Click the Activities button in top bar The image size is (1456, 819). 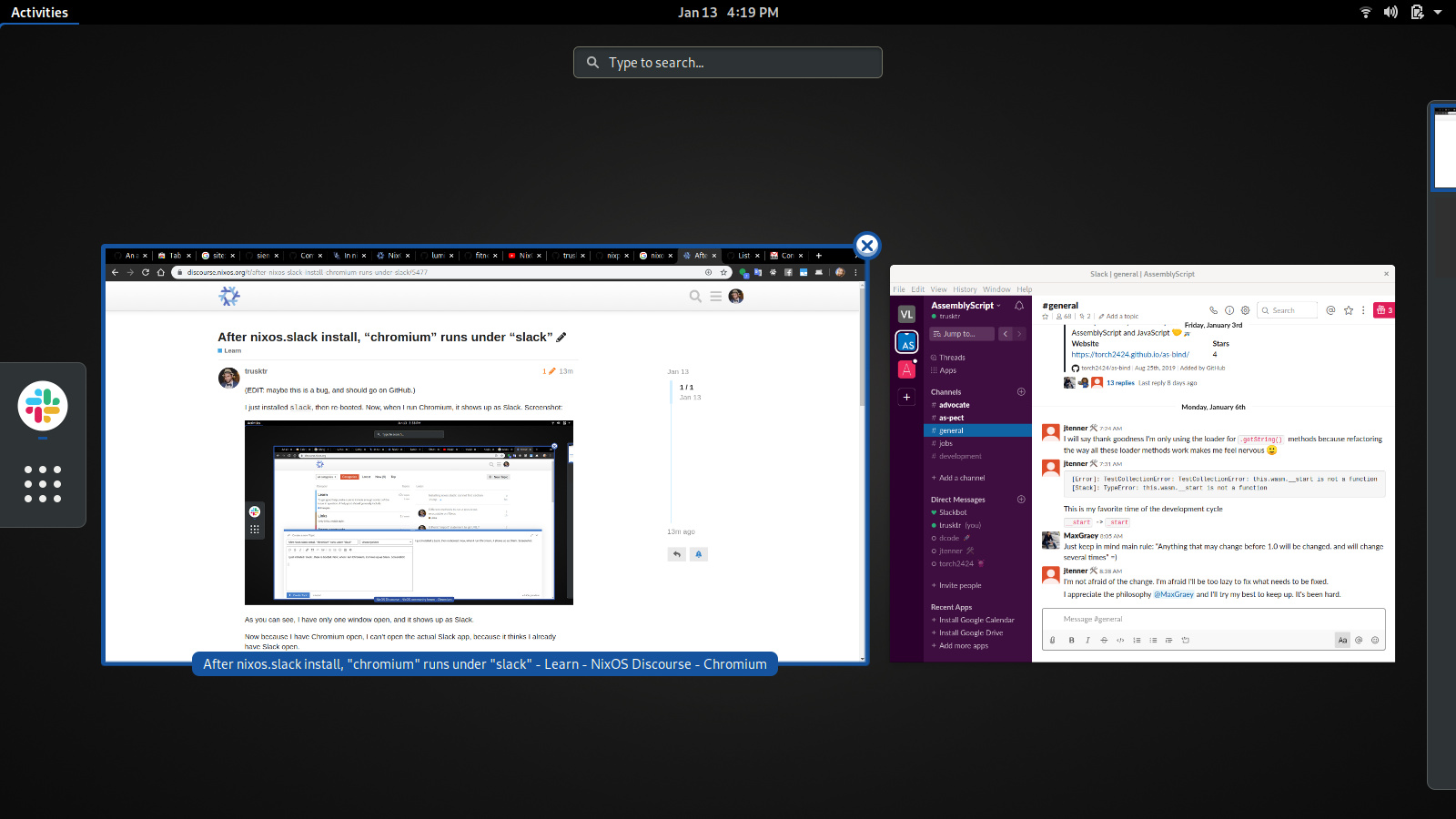(x=39, y=13)
